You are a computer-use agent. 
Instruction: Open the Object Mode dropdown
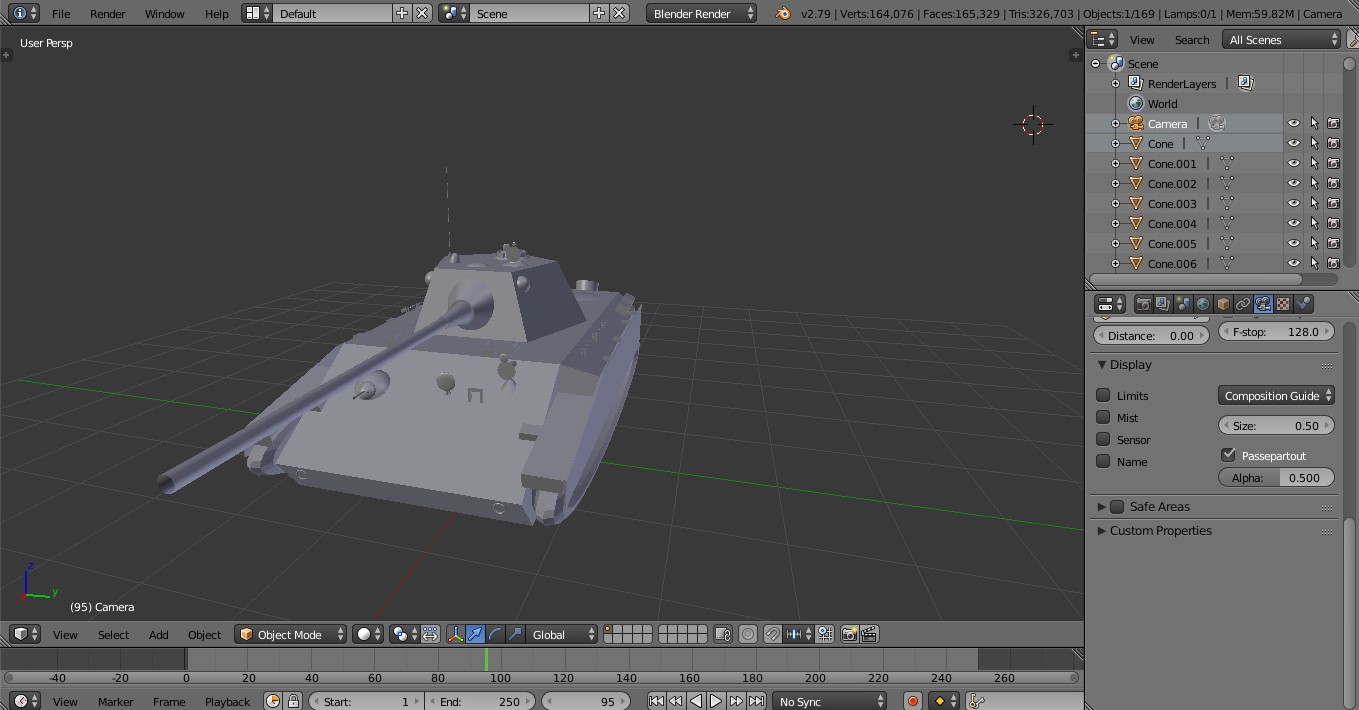pyautogui.click(x=290, y=634)
